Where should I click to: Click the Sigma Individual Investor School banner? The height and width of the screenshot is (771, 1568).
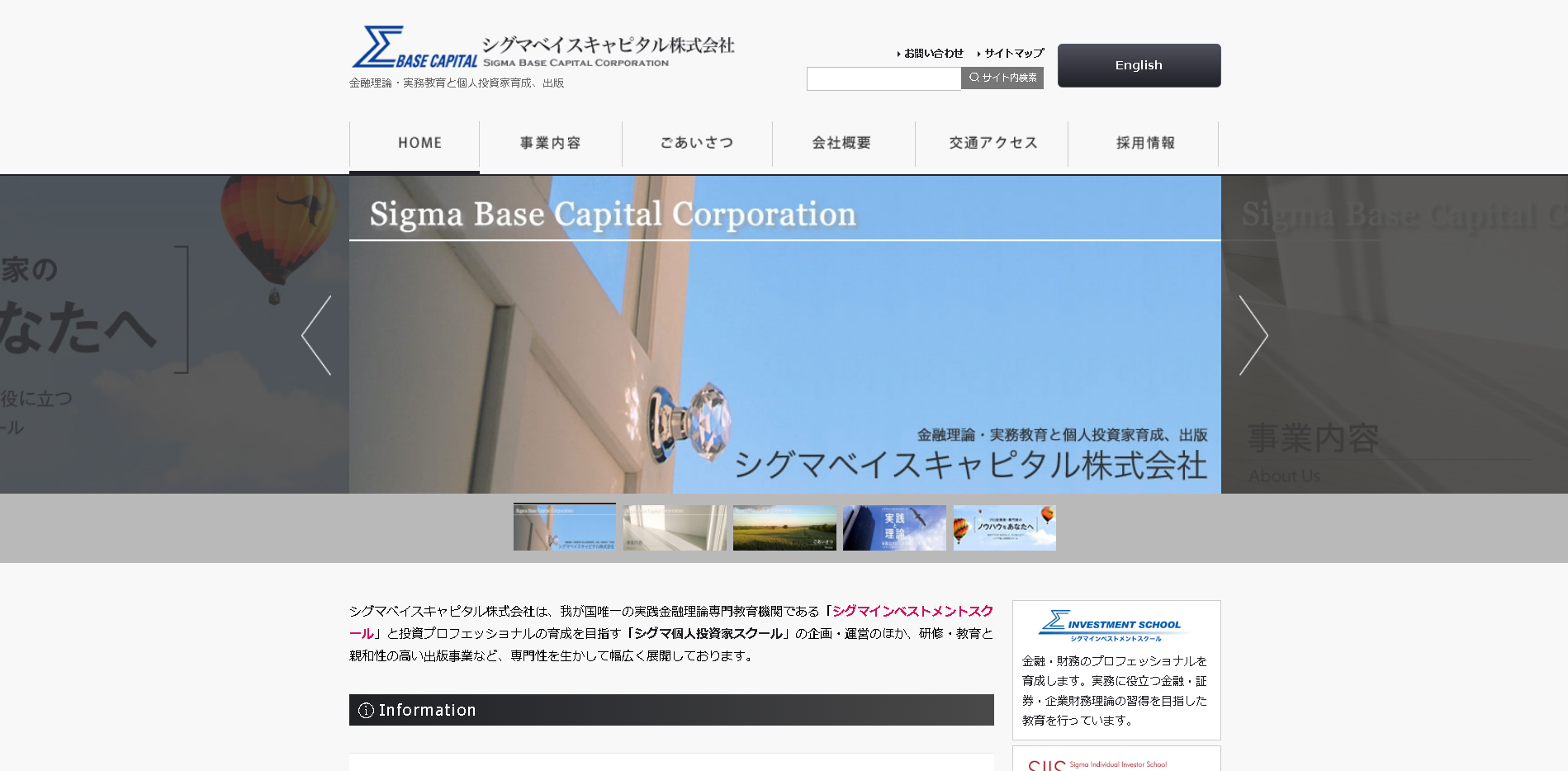click(1116, 759)
